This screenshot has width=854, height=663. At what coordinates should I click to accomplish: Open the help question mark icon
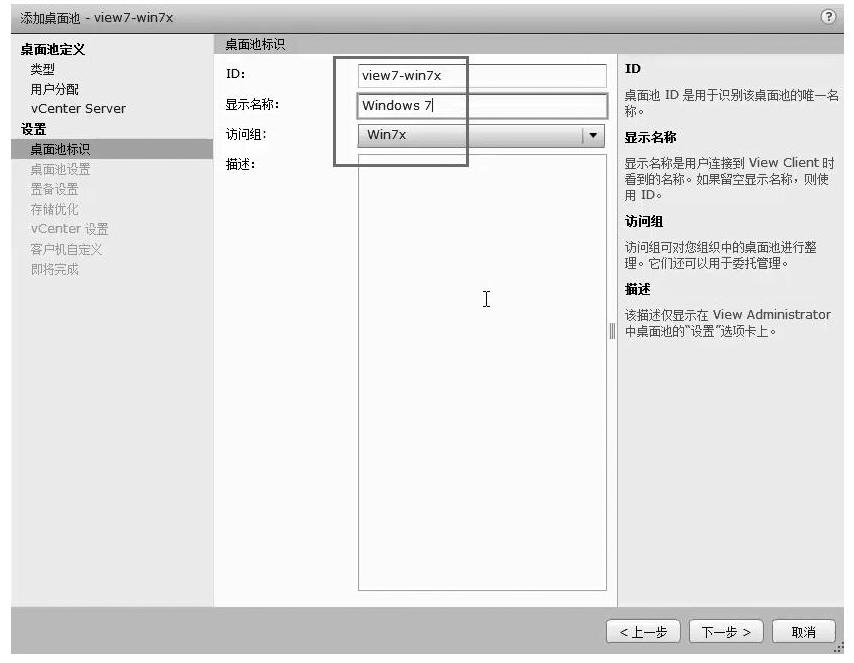coord(828,17)
